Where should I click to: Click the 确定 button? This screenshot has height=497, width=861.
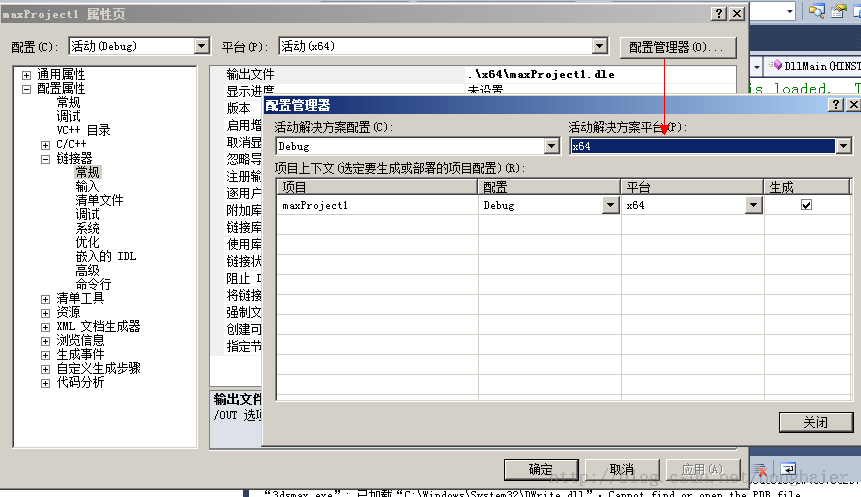click(541, 470)
